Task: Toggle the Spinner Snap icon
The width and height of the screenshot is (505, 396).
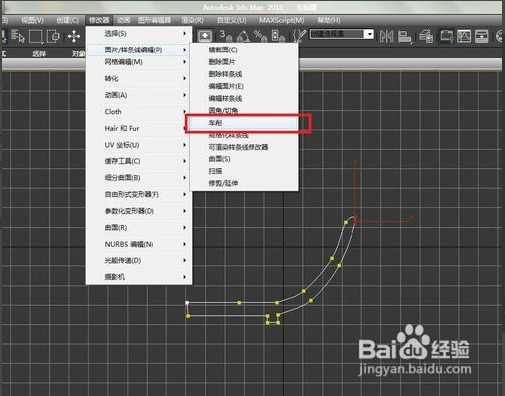Action: [278, 36]
